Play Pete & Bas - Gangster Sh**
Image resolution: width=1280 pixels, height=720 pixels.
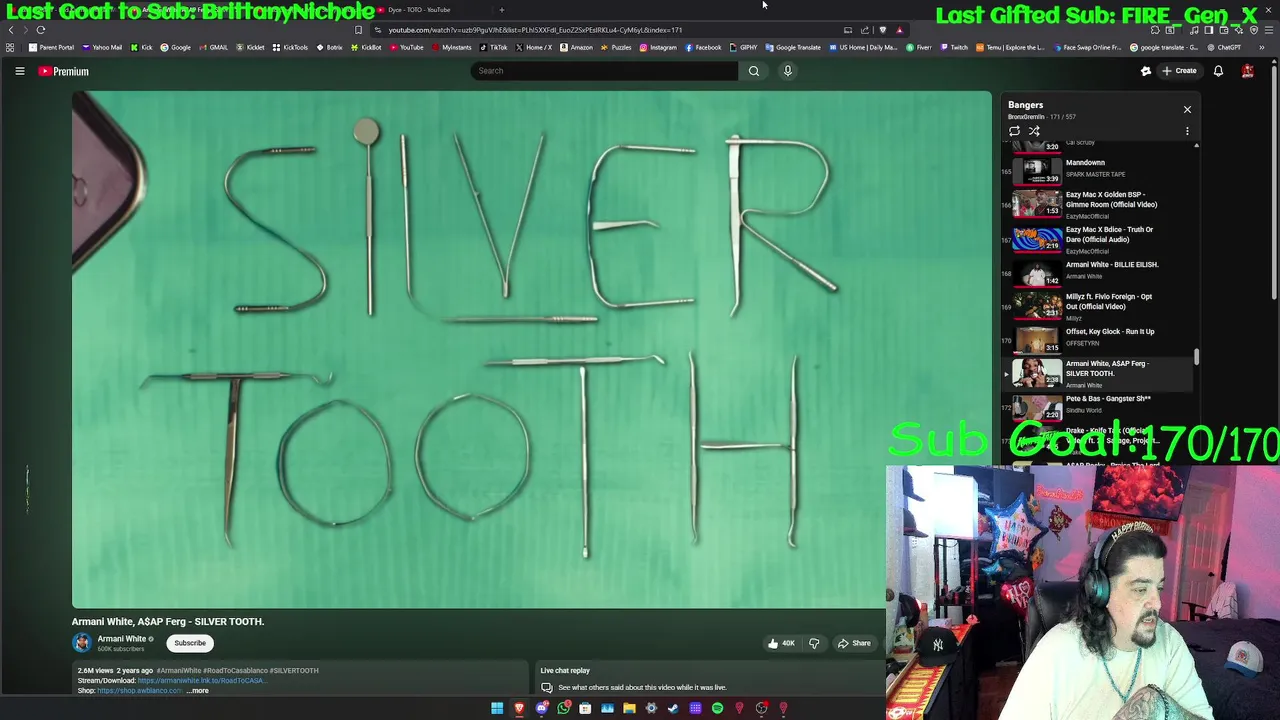pos(1098,406)
